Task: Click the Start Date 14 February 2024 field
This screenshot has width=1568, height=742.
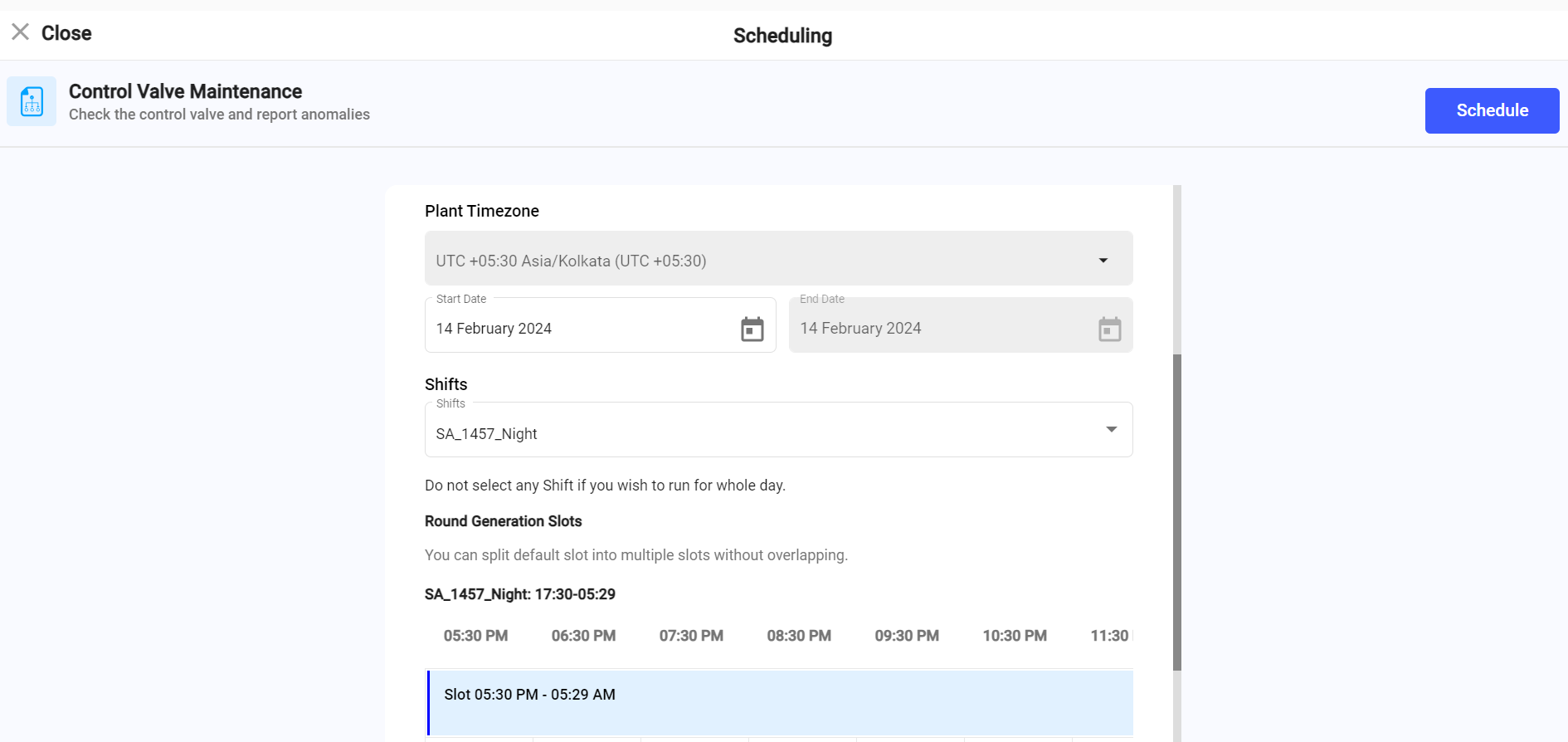Action: [x=581, y=329]
